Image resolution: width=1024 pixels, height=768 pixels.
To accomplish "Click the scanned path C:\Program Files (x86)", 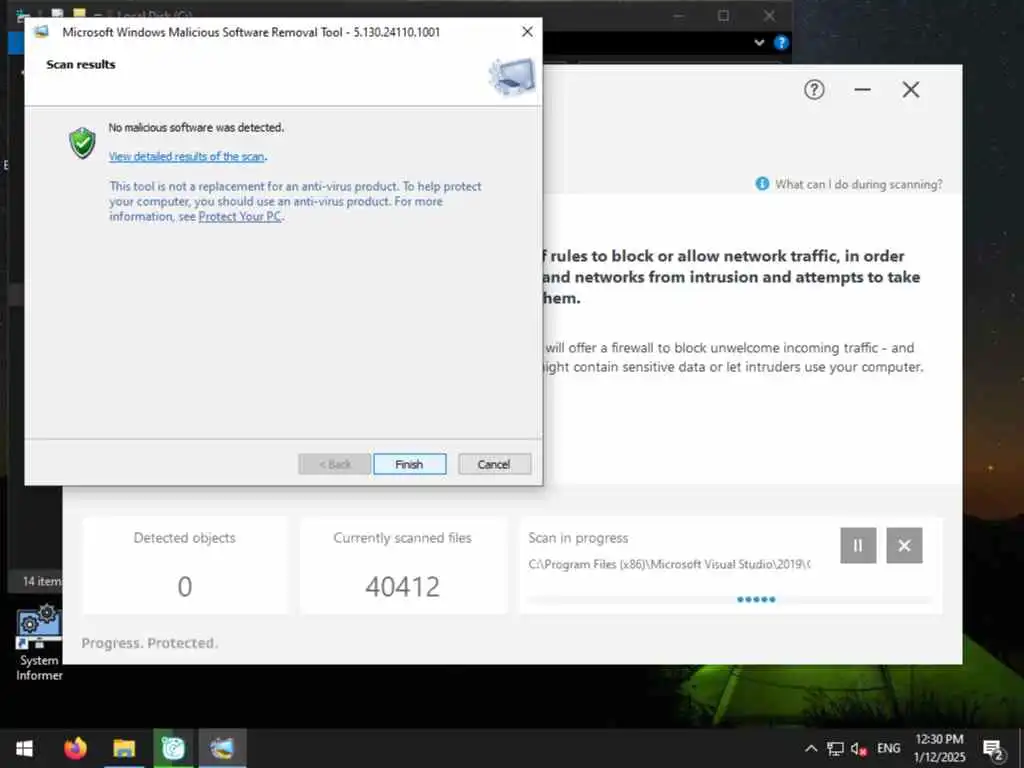I will 669,564.
